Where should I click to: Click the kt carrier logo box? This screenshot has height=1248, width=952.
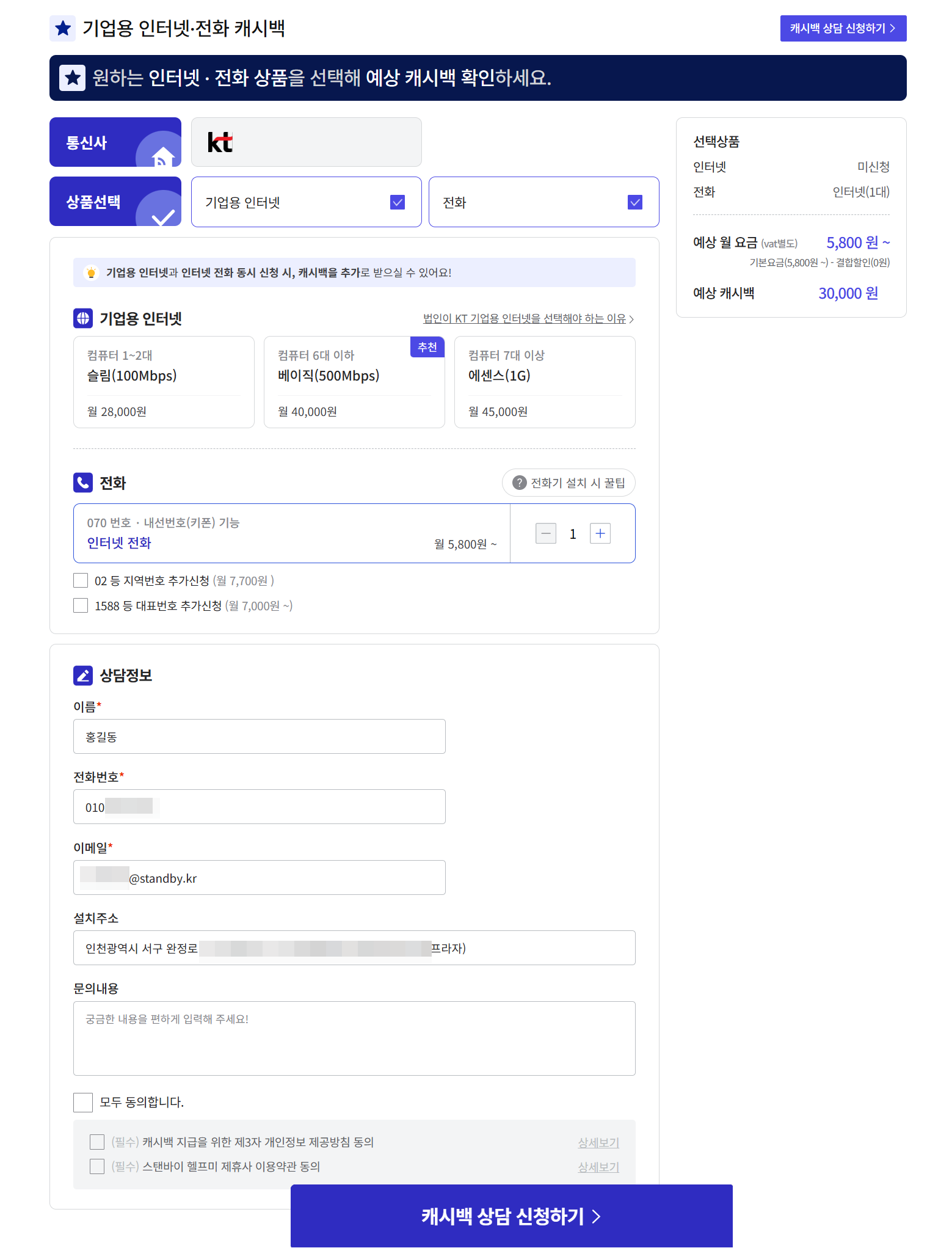[x=306, y=142]
